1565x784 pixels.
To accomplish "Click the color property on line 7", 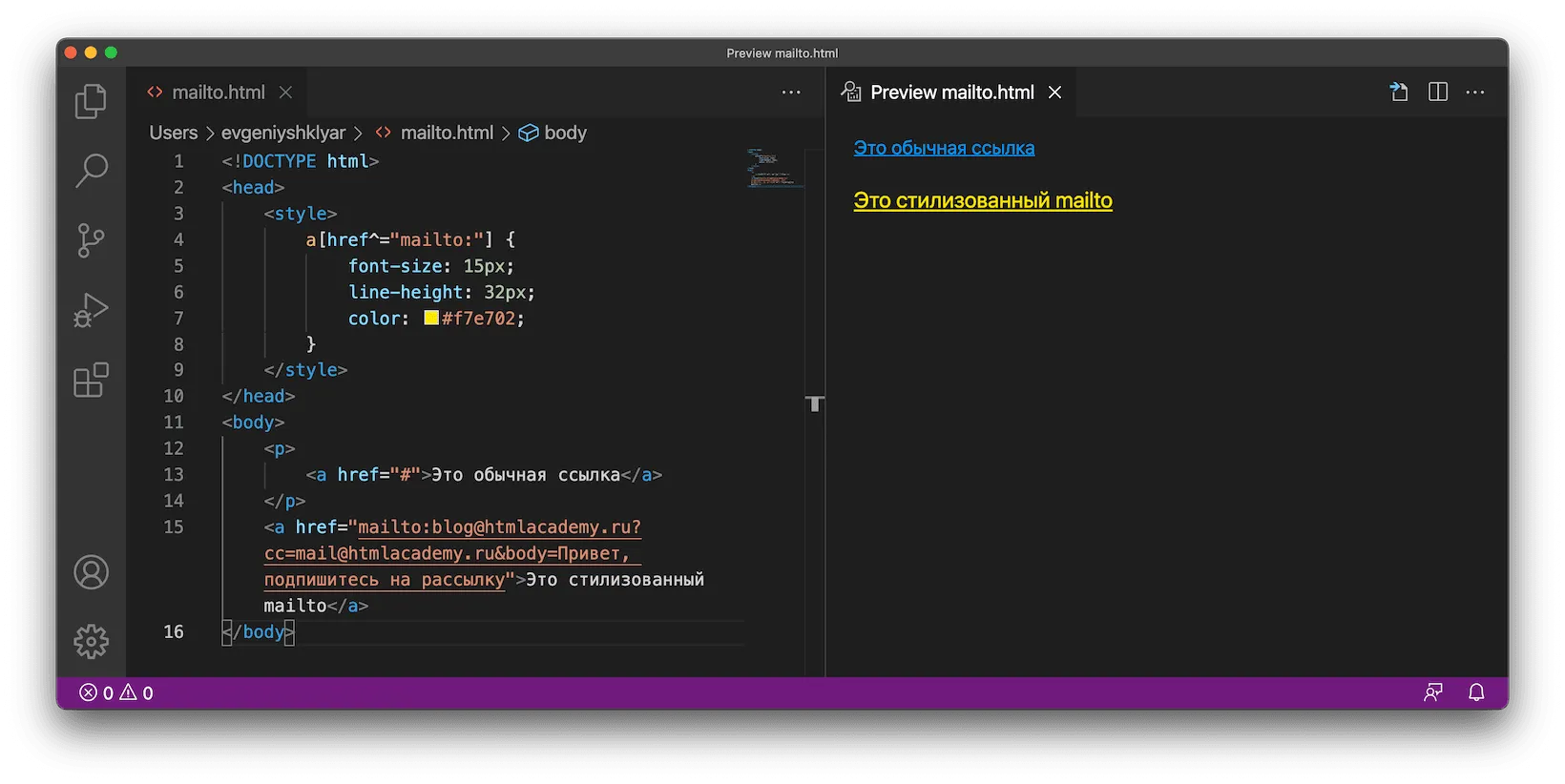I will coord(374,319).
